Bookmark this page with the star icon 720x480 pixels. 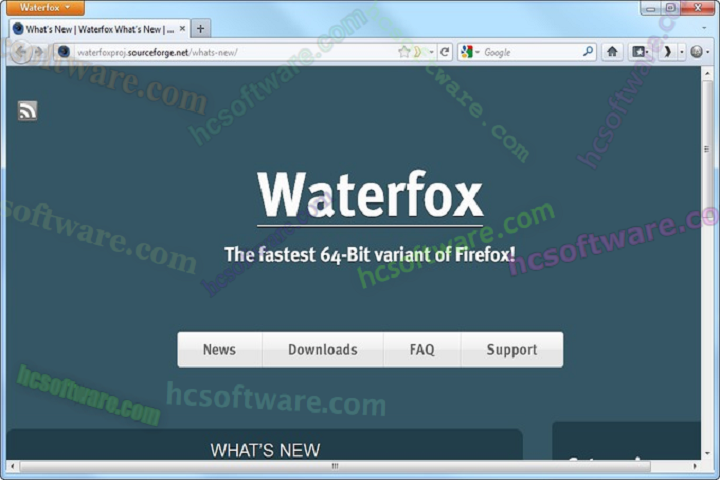404,52
